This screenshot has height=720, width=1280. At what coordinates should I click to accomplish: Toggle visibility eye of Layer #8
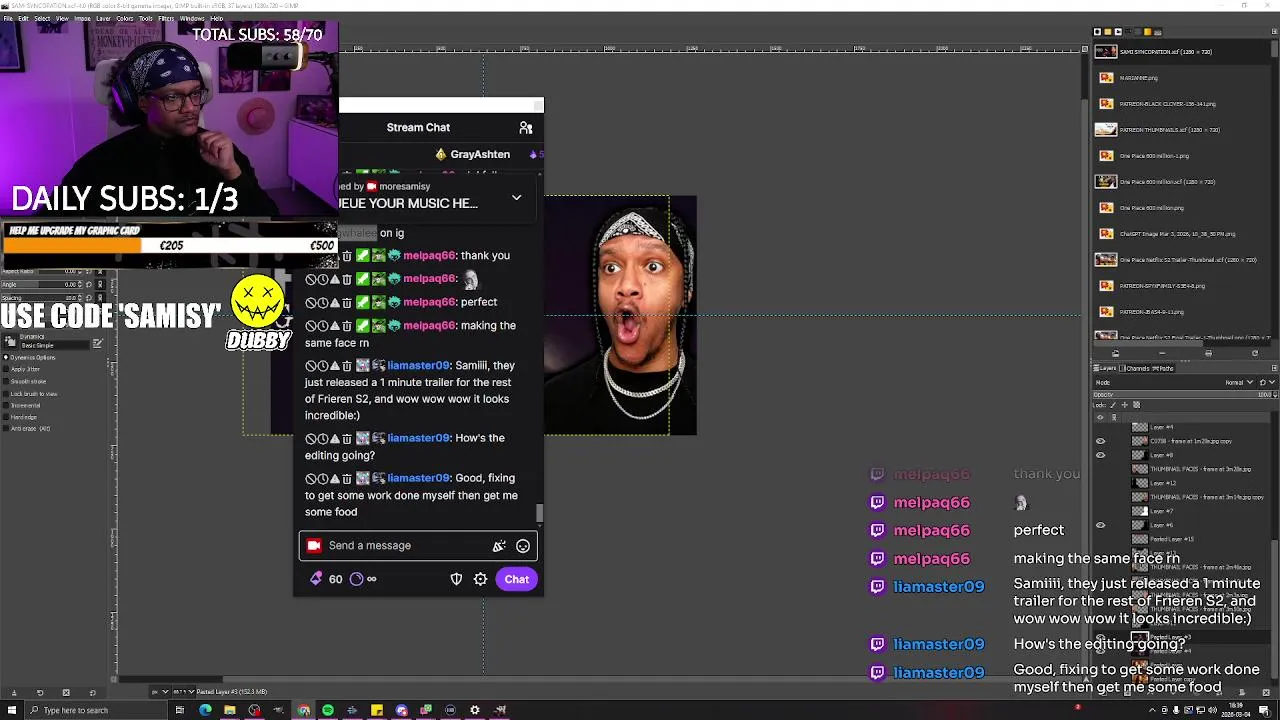pos(1101,455)
